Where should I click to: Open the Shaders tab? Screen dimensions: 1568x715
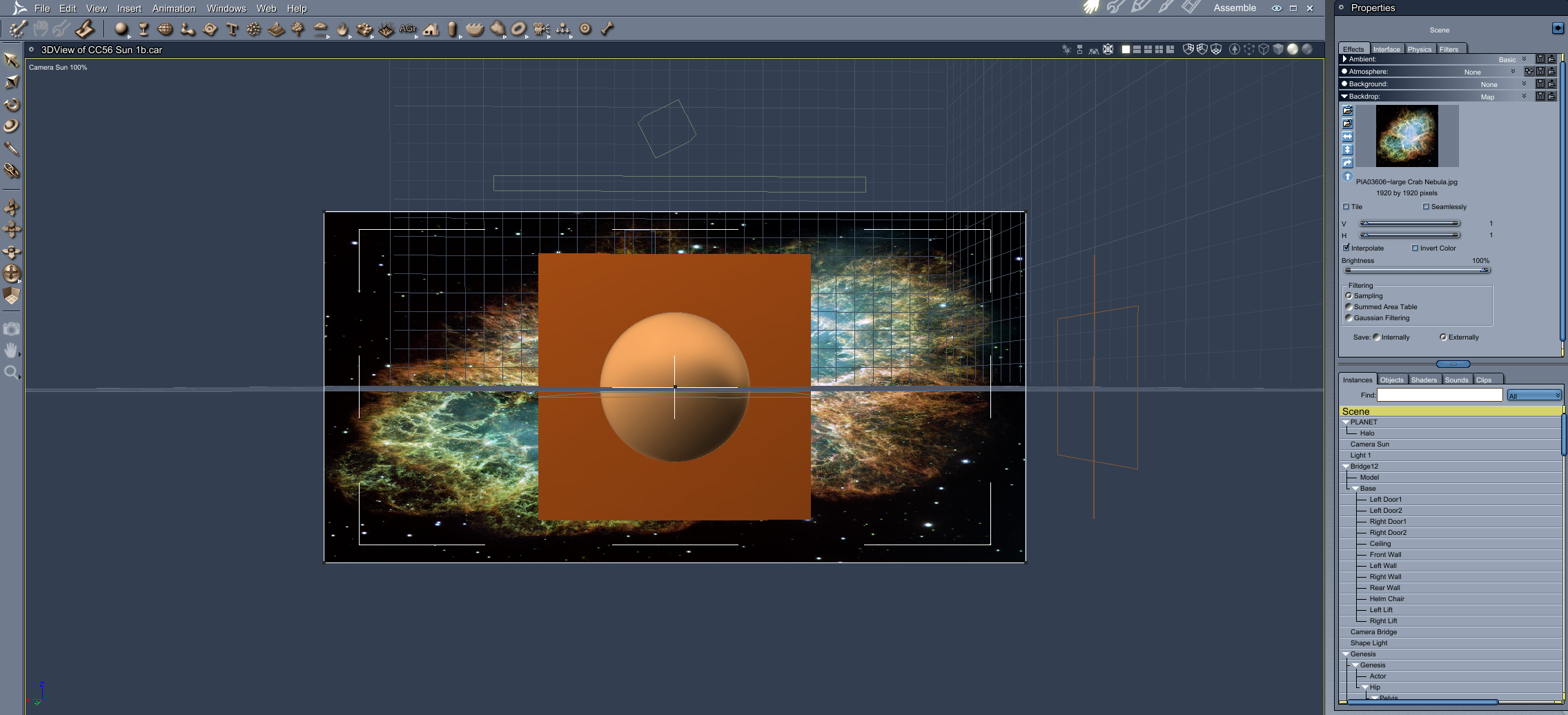[1424, 380]
